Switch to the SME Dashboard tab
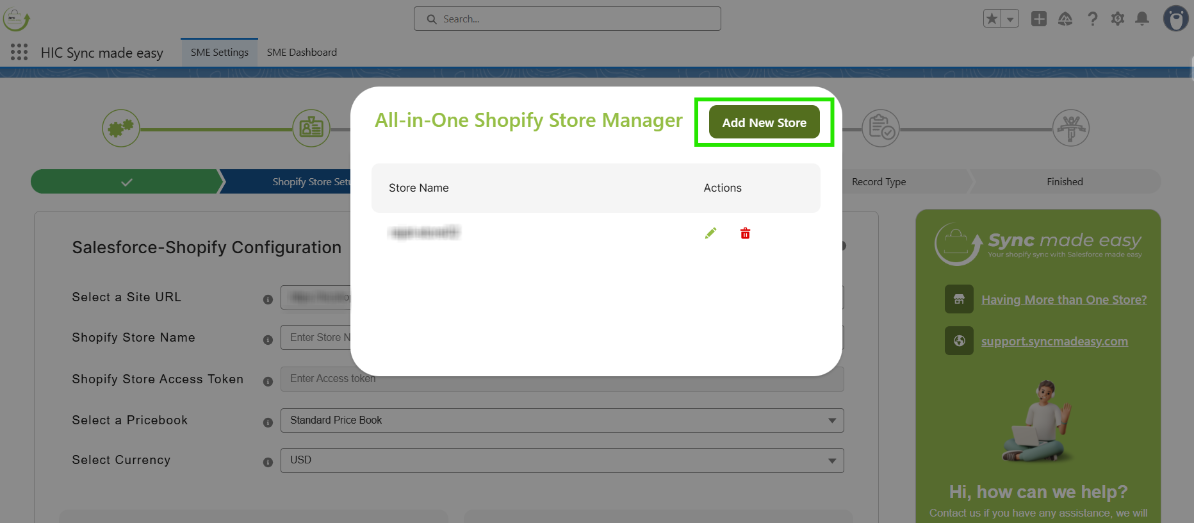This screenshot has height=523, width=1194. click(x=302, y=53)
